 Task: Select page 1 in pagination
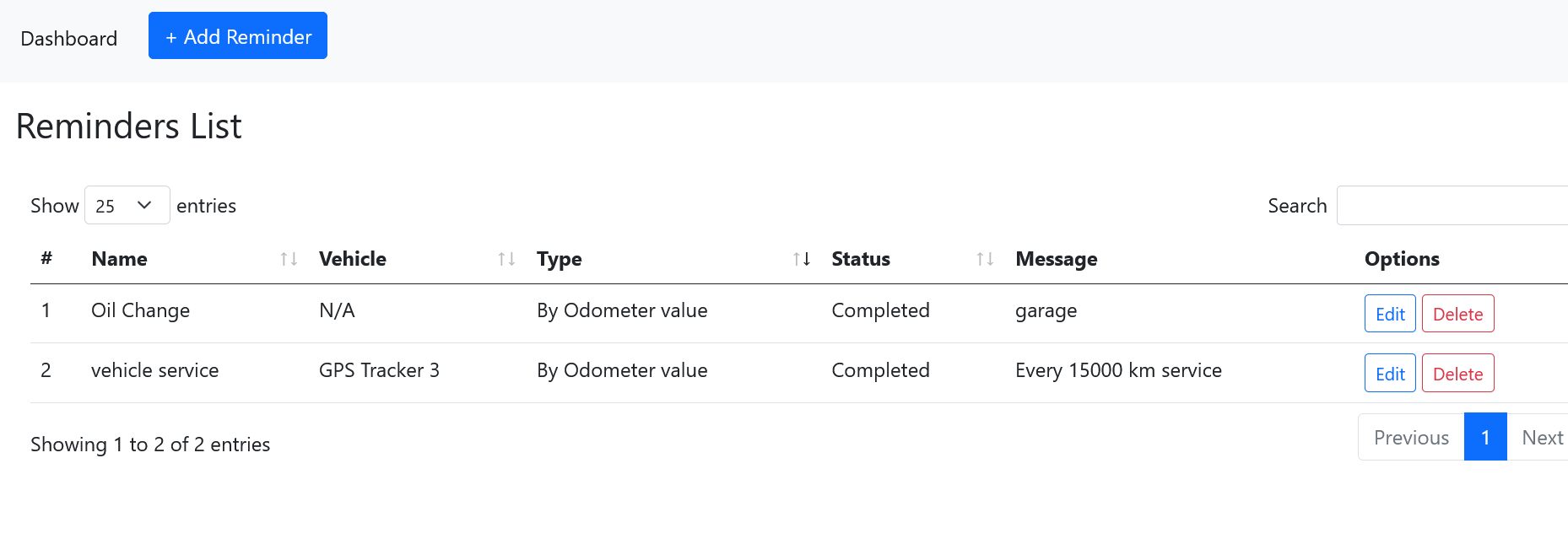(1485, 437)
